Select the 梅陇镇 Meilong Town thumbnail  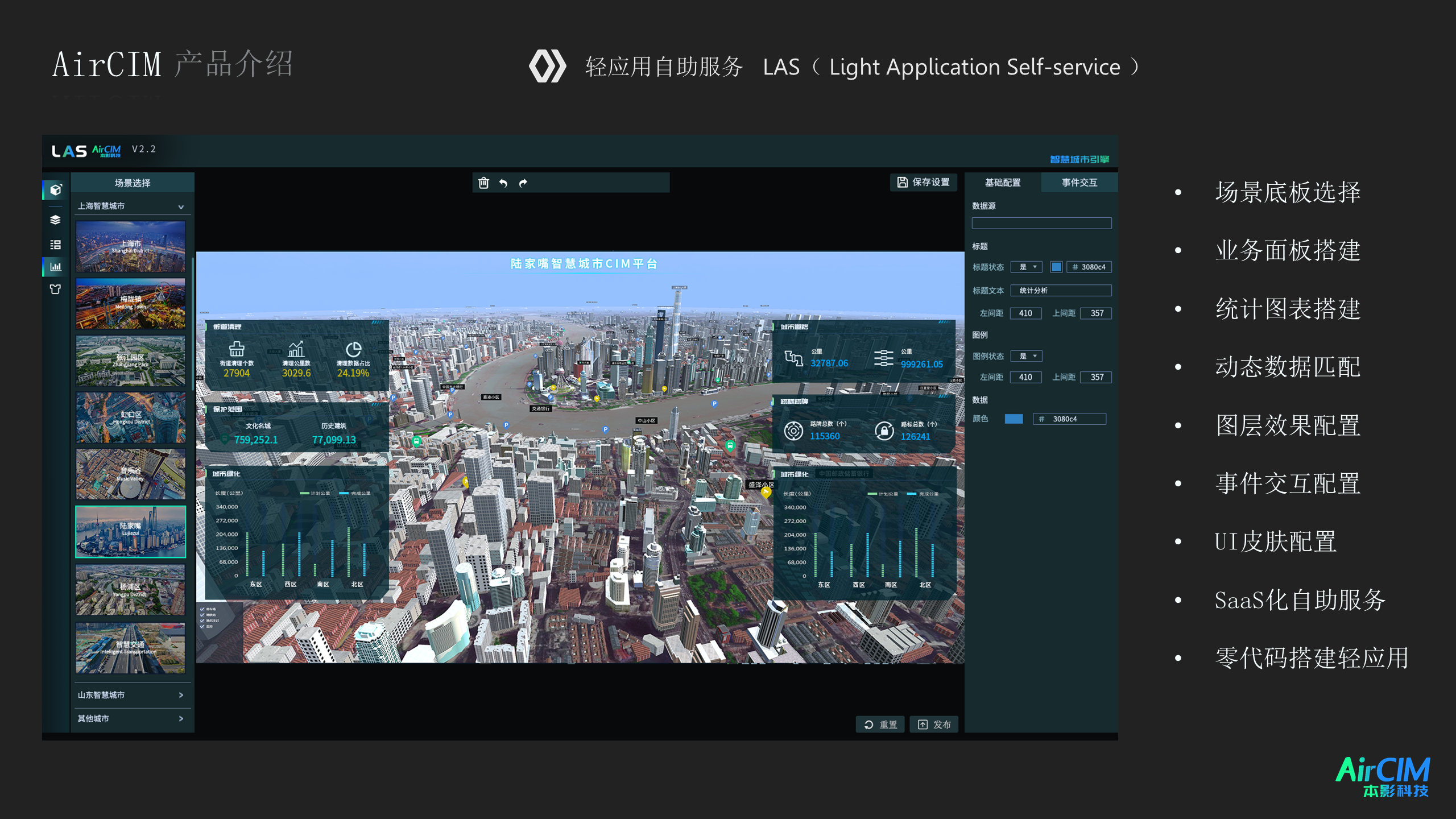point(131,303)
